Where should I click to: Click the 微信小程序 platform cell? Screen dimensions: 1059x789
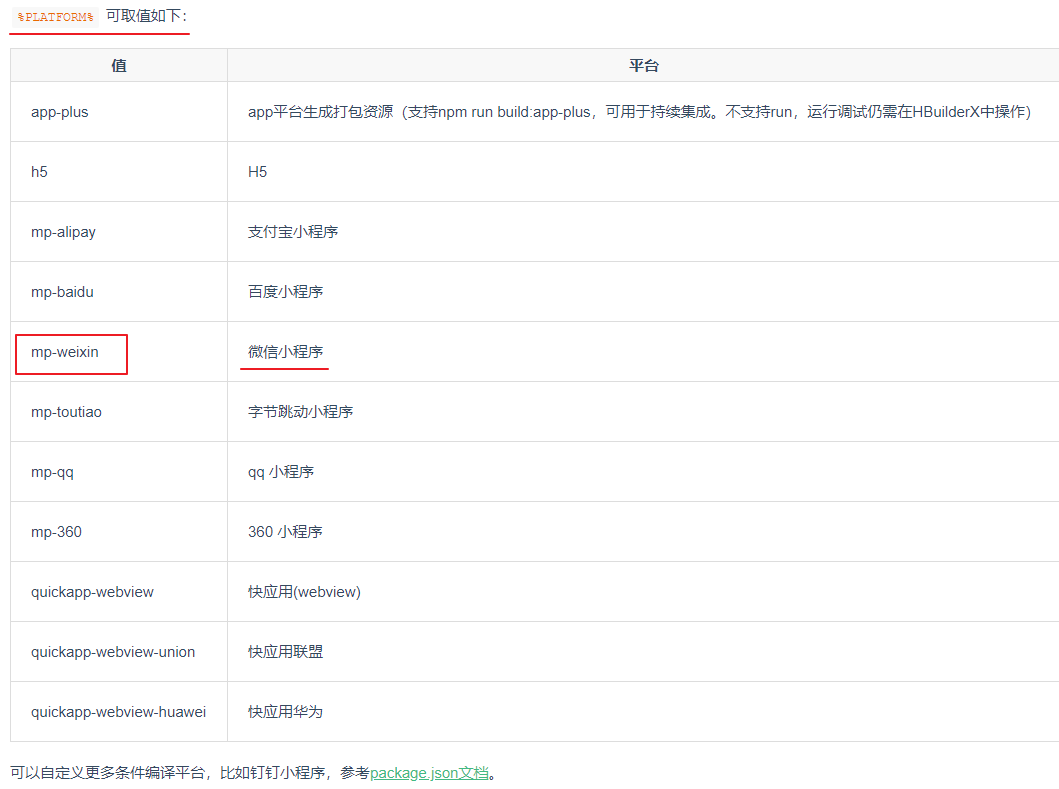tap(643, 352)
